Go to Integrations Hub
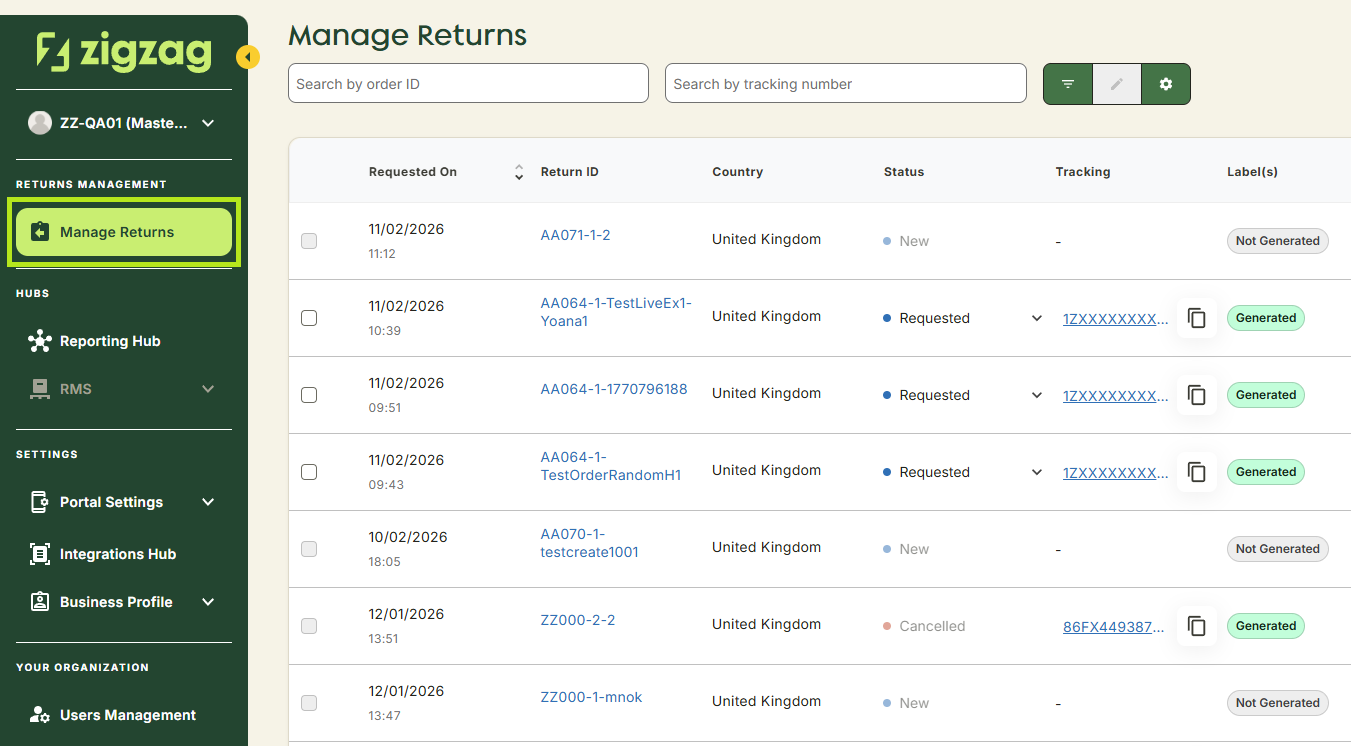This screenshot has height=746, width=1351. coord(117,554)
